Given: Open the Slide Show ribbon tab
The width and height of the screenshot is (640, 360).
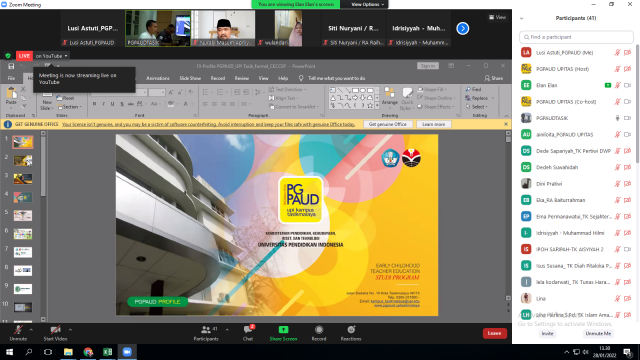Looking at the screenshot, I should click(190, 78).
